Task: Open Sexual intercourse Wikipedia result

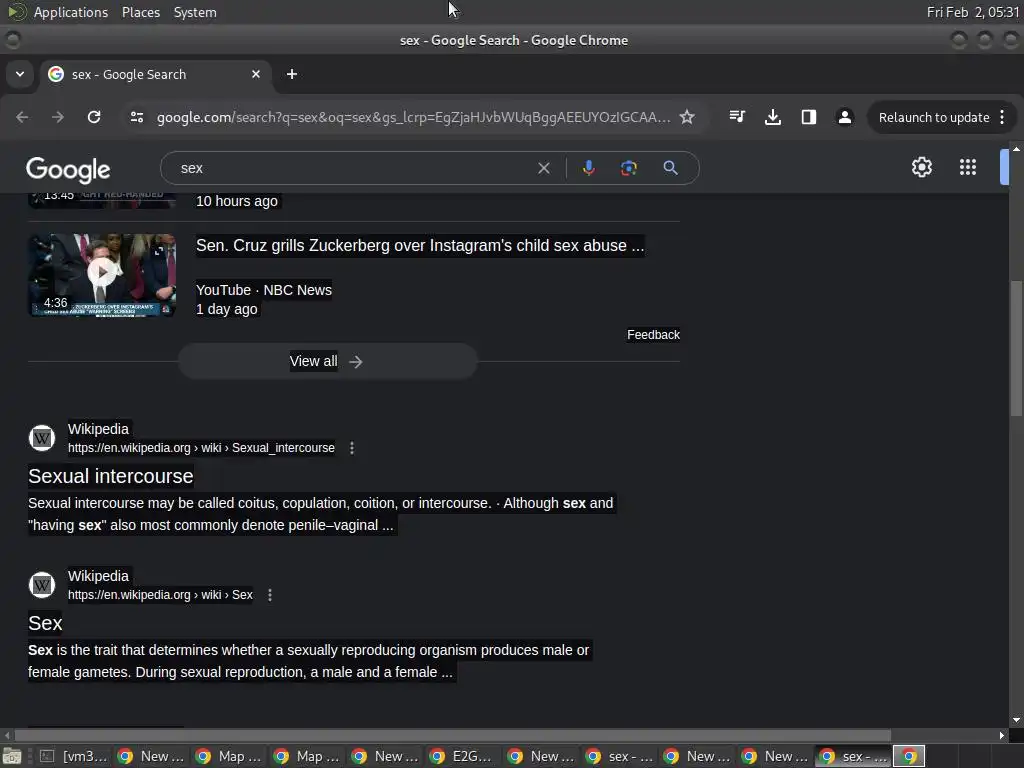Action: pos(110,477)
